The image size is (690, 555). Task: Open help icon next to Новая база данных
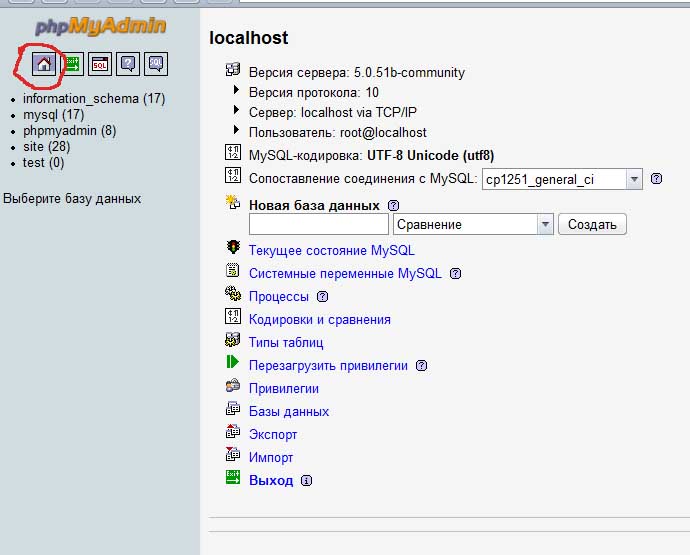click(393, 206)
